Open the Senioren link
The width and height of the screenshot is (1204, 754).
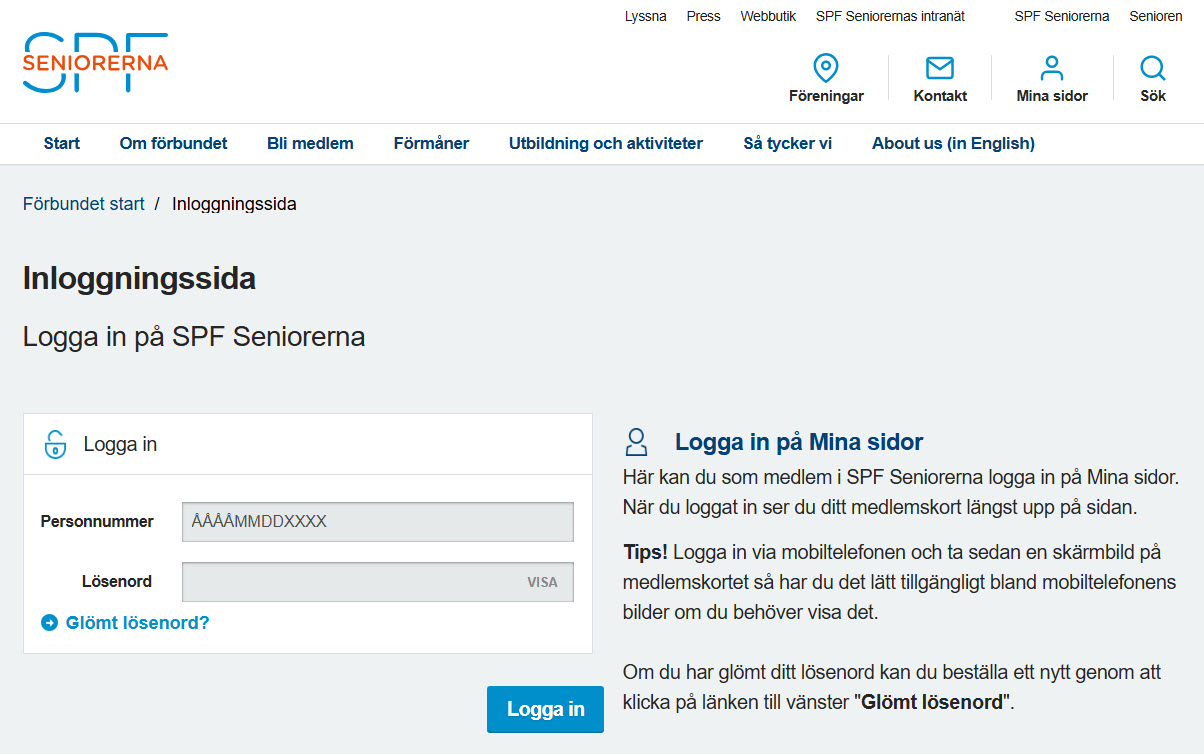coord(1155,16)
